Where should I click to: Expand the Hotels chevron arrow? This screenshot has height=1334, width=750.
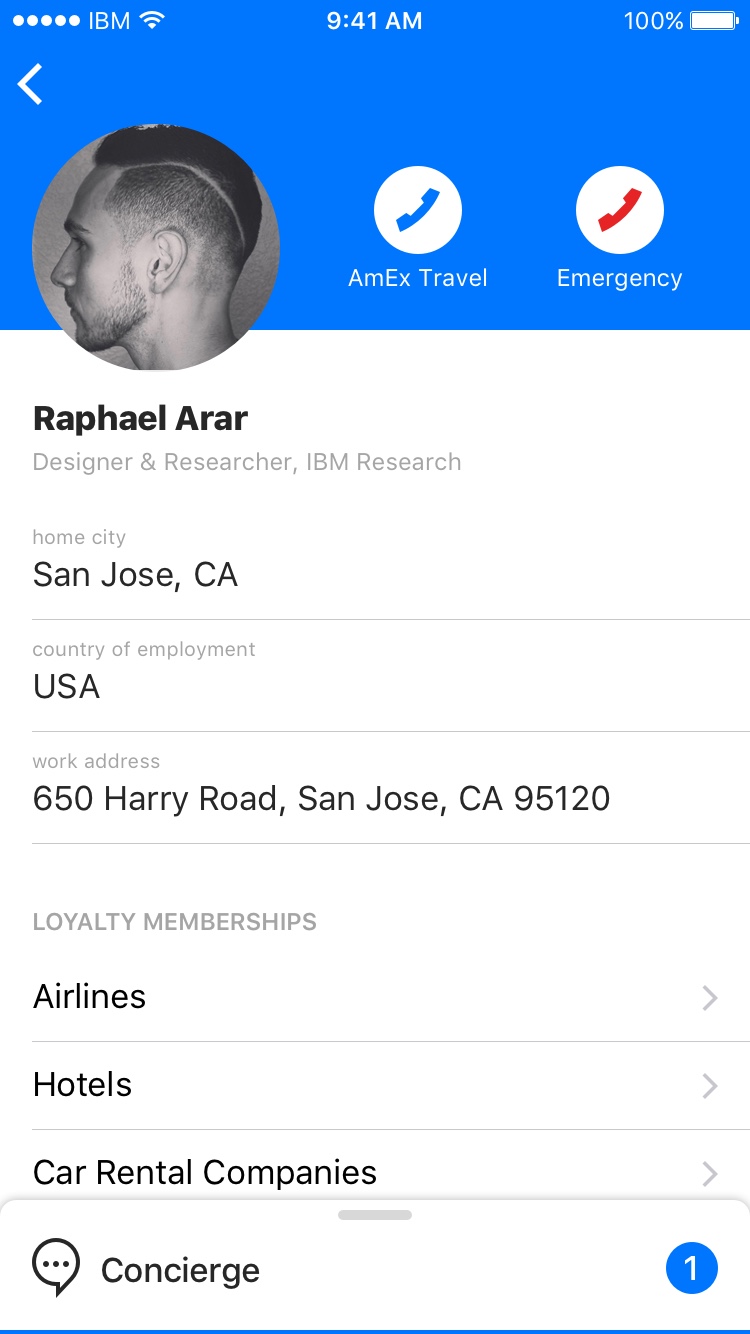coord(710,1086)
